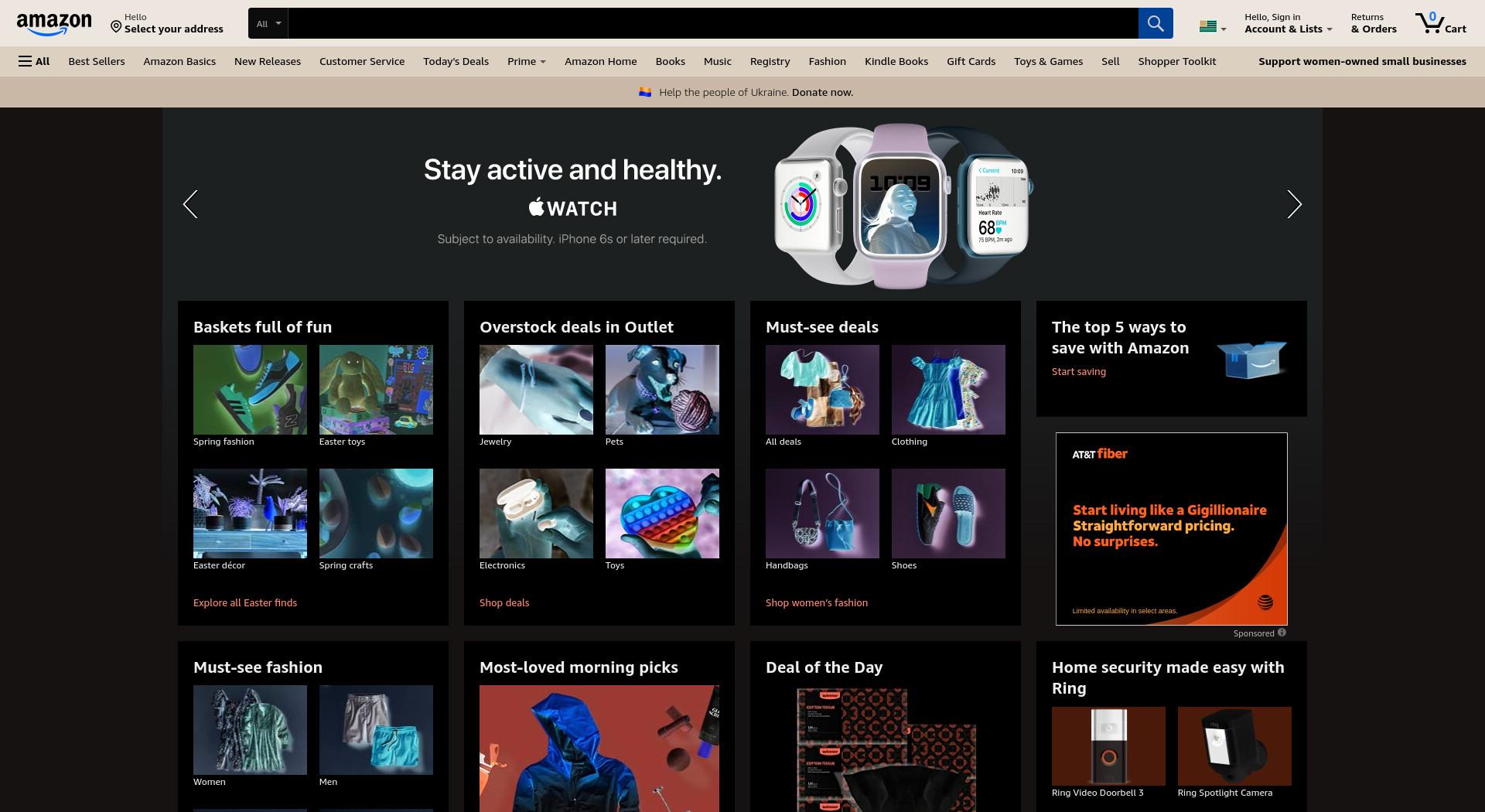Open the shopping cart icon
The width and height of the screenshot is (1485, 812).
coord(1441,23)
